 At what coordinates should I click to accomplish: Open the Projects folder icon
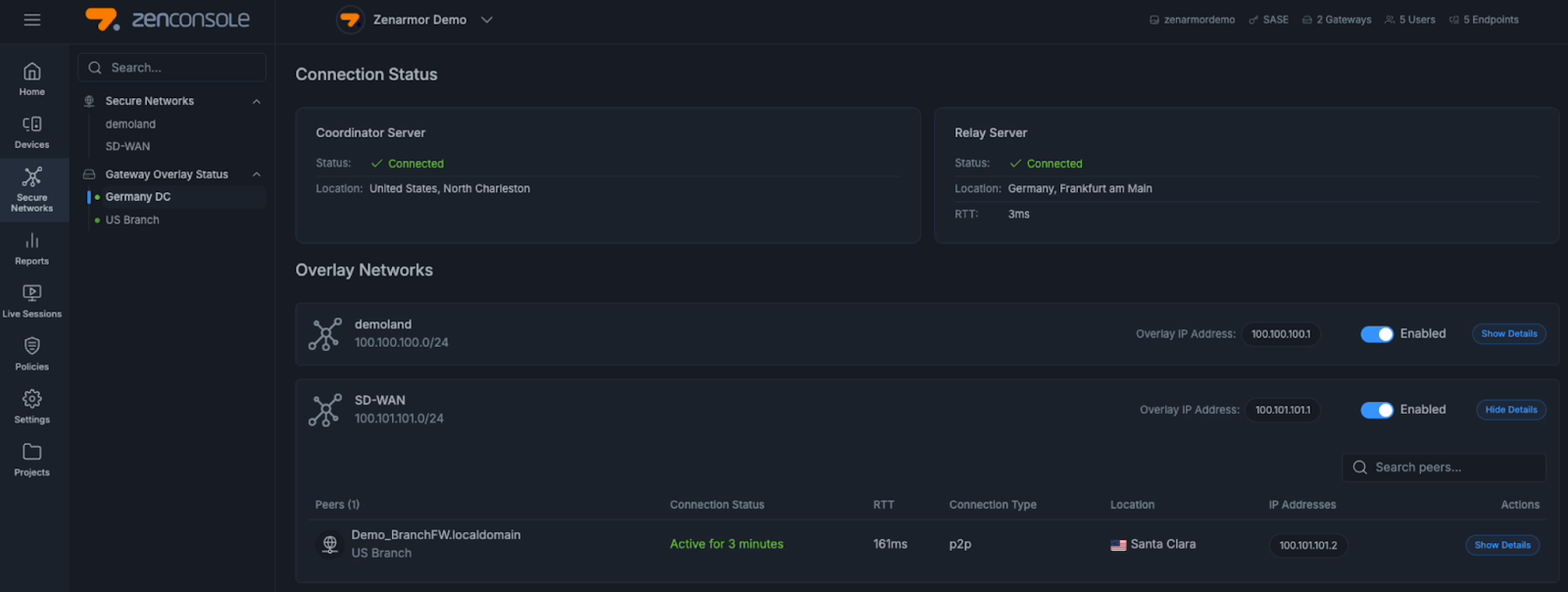tap(32, 460)
